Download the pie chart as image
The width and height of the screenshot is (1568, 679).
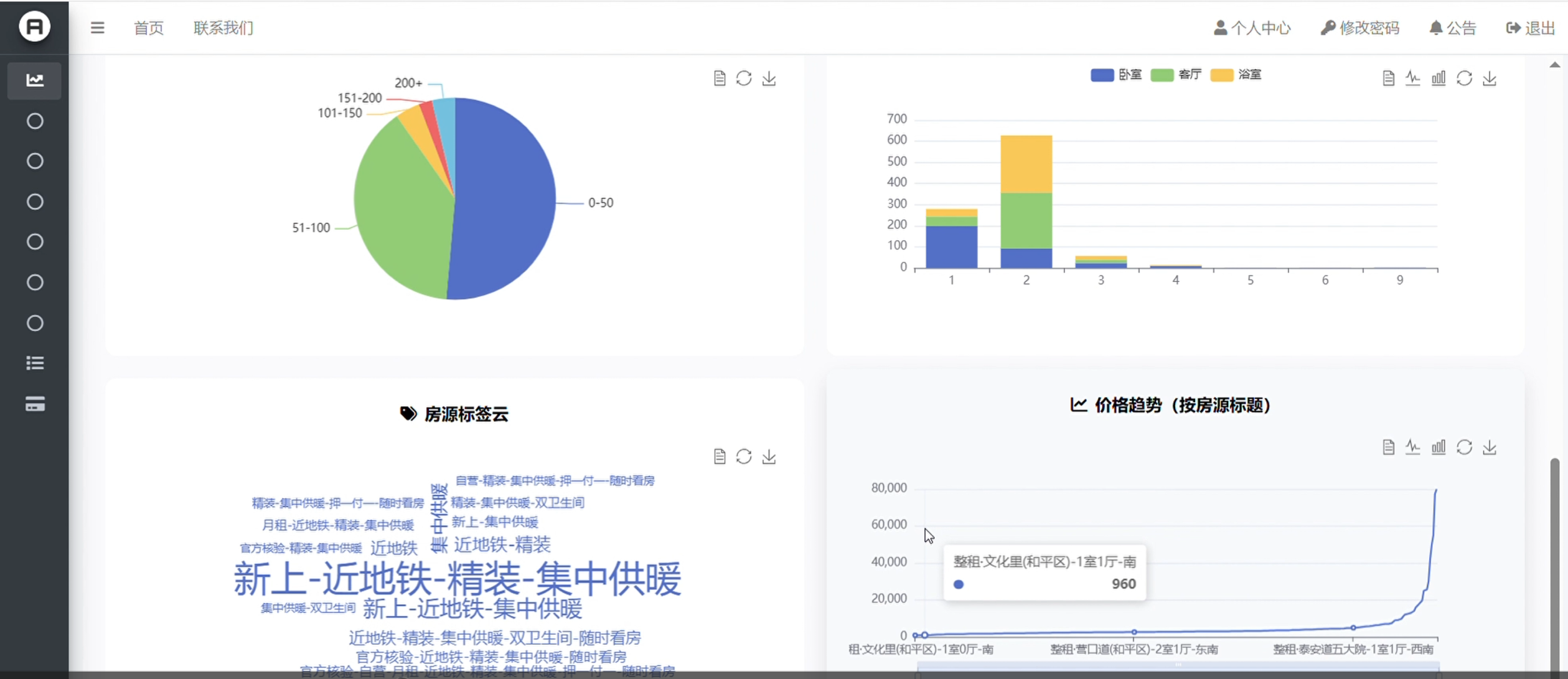click(769, 78)
